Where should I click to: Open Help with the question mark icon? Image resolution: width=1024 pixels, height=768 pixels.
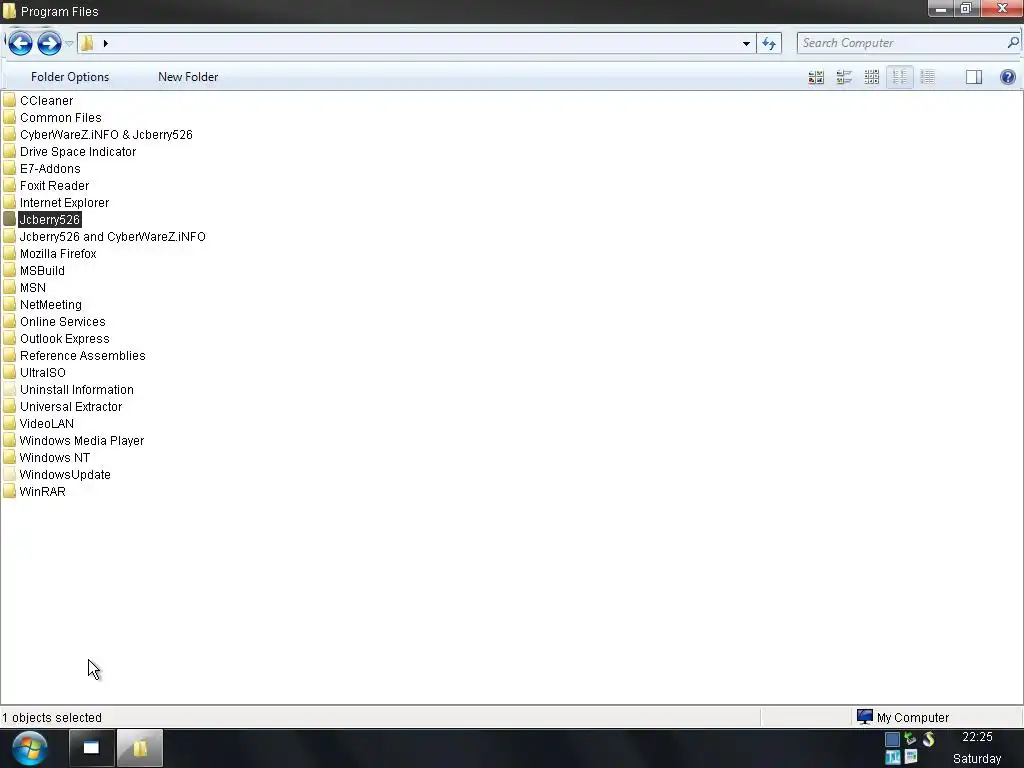click(x=1008, y=77)
